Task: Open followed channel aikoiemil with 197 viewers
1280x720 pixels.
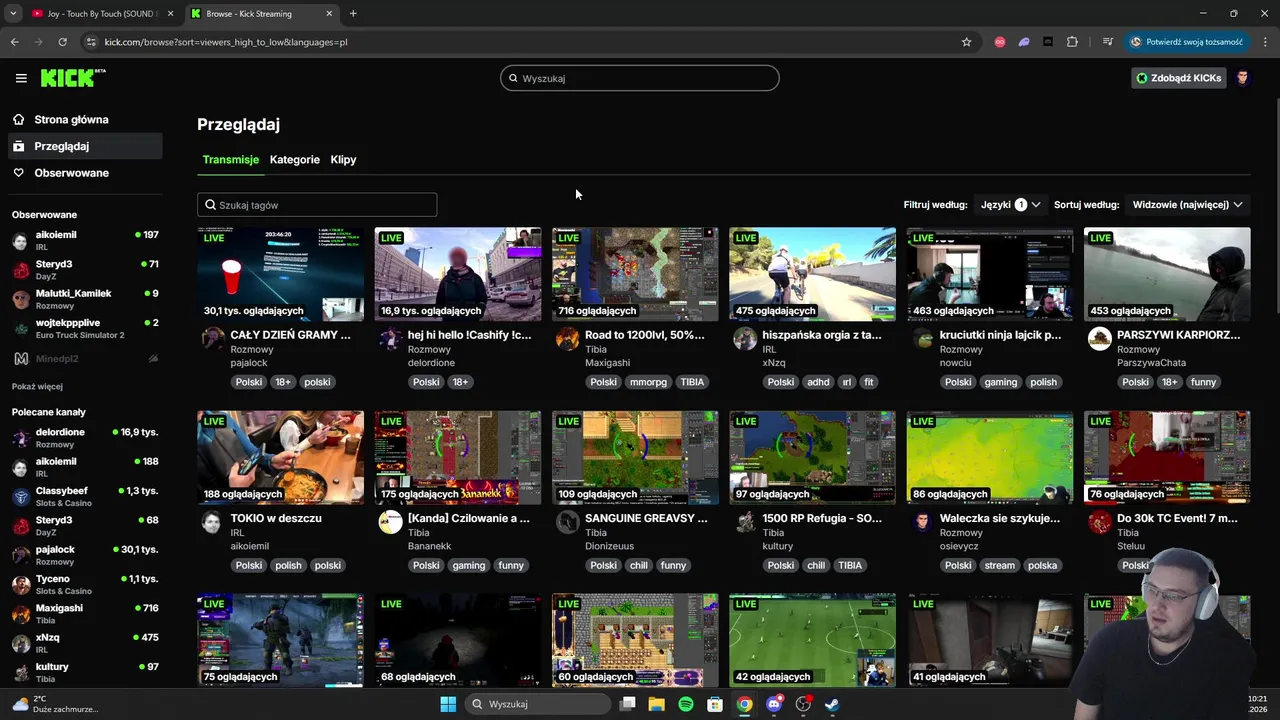Action: point(85,240)
